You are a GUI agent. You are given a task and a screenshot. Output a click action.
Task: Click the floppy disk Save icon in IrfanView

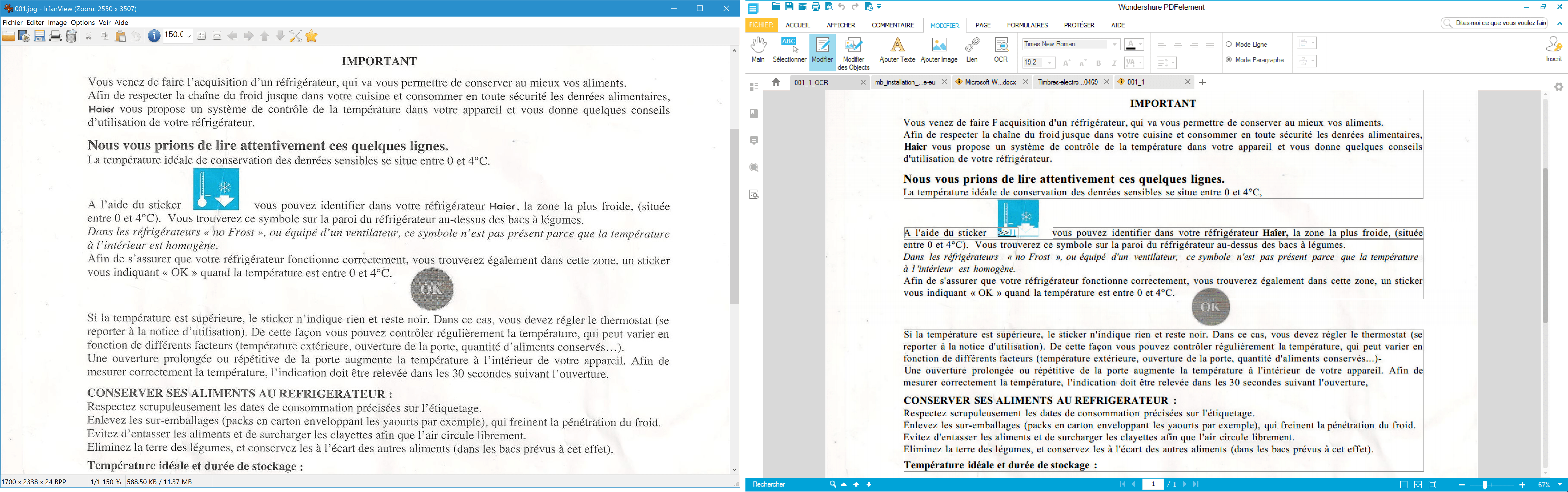[40, 37]
